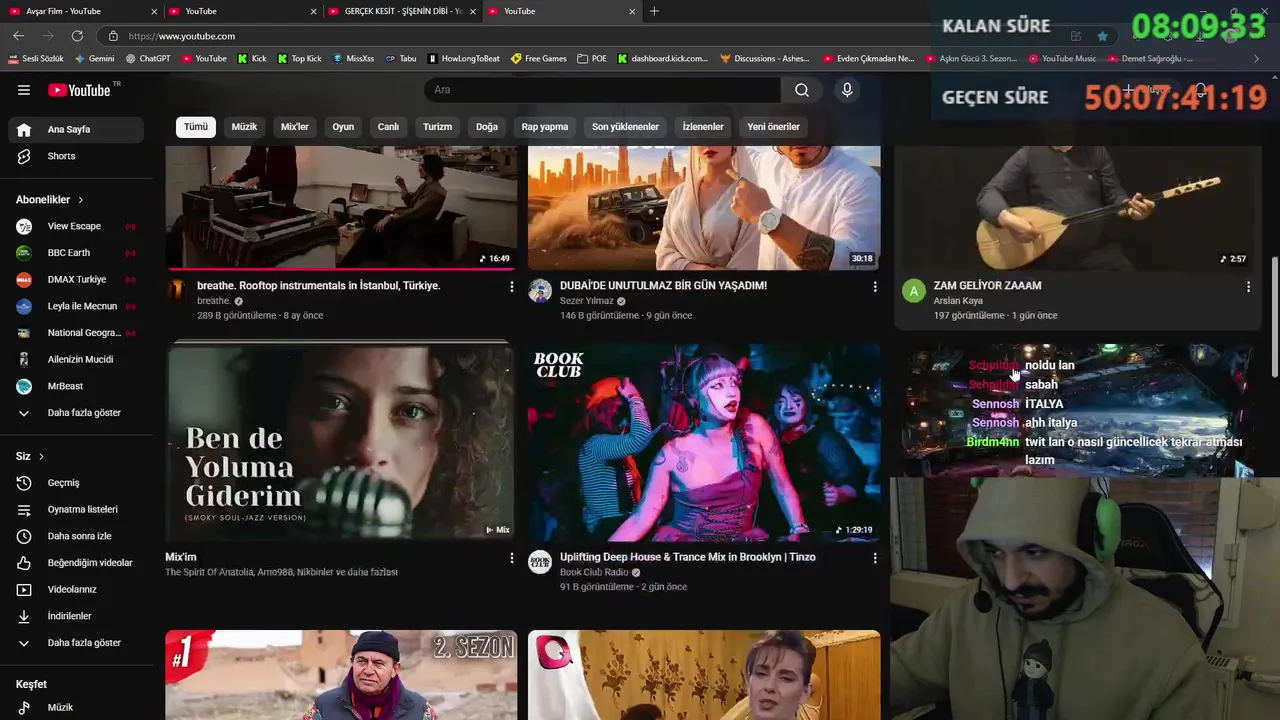Screen dimensions: 1280x720
Task: Open Oynatma listeleri playlists
Action: [x=76, y=509]
